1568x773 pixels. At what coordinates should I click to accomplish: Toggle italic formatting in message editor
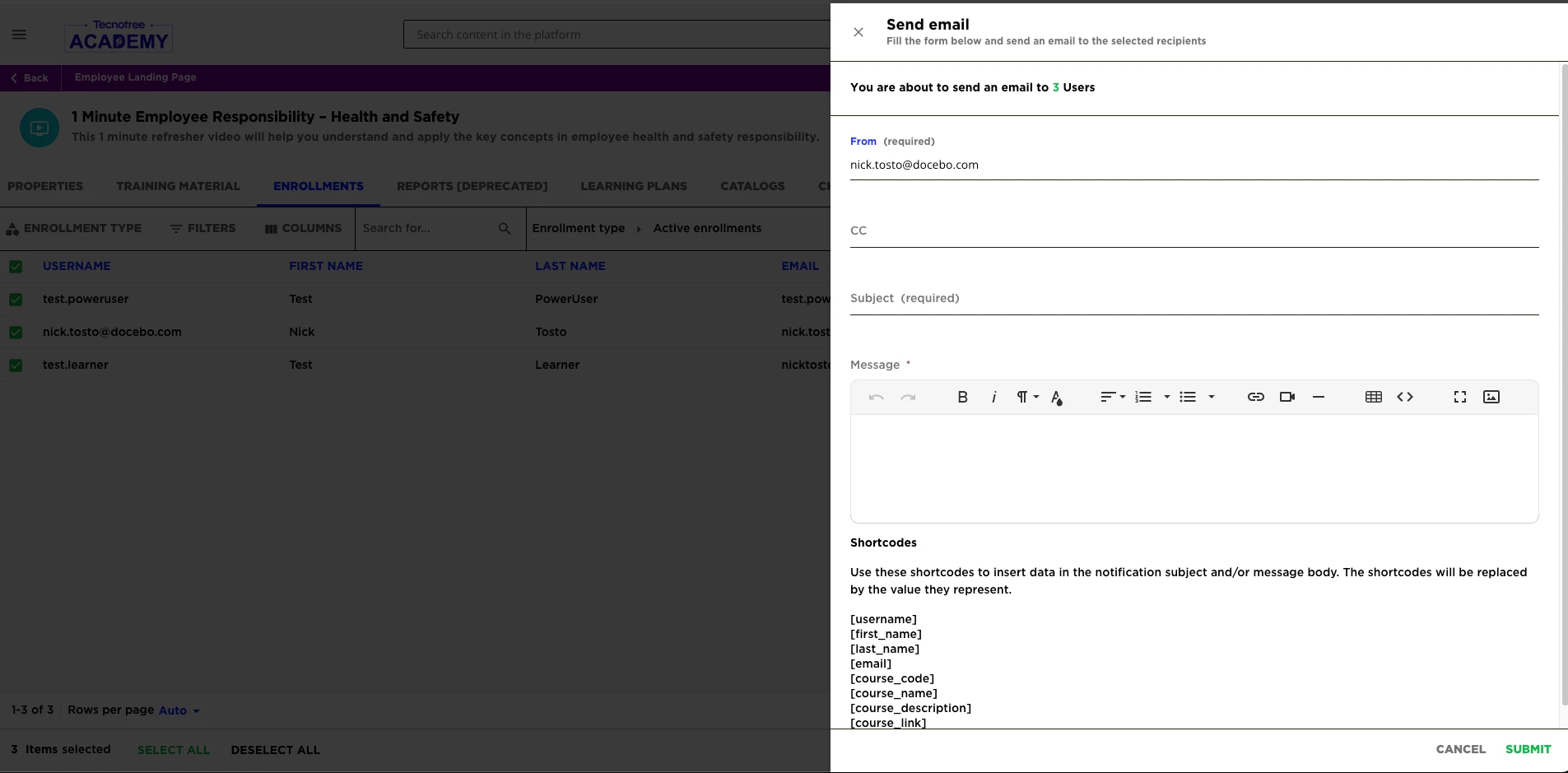[x=993, y=397]
